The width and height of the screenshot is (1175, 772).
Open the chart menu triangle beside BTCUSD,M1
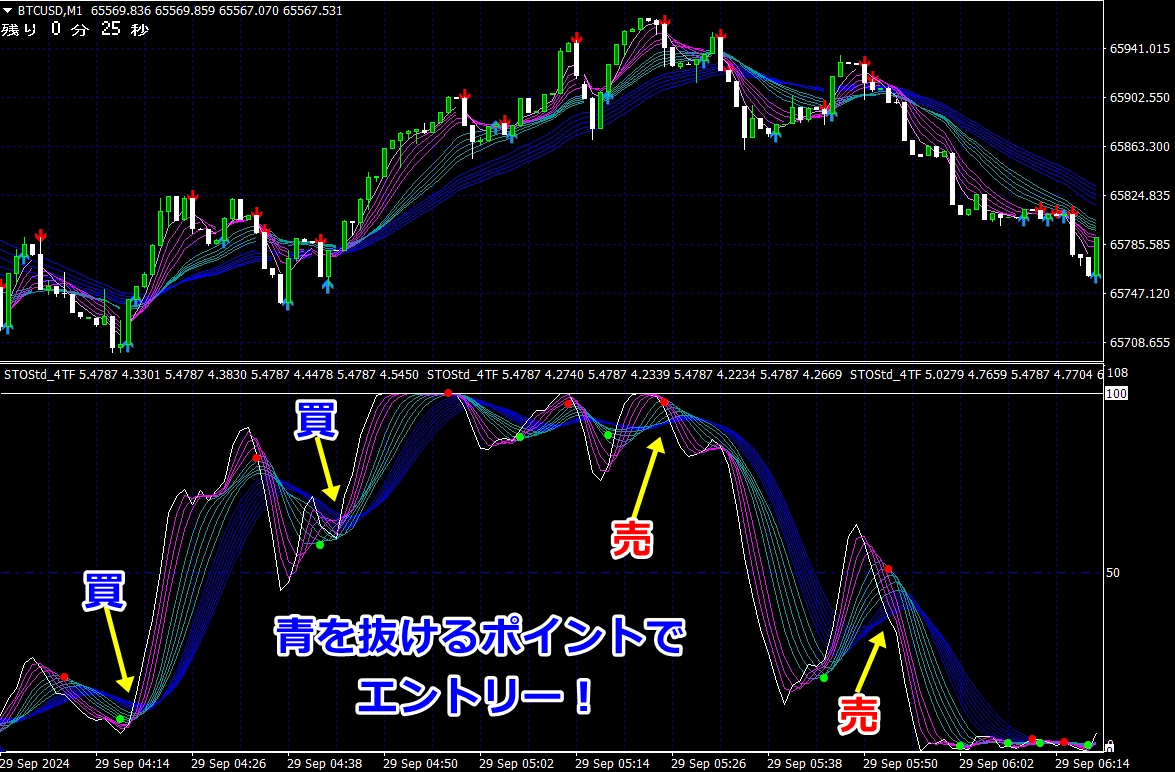[x=7, y=10]
